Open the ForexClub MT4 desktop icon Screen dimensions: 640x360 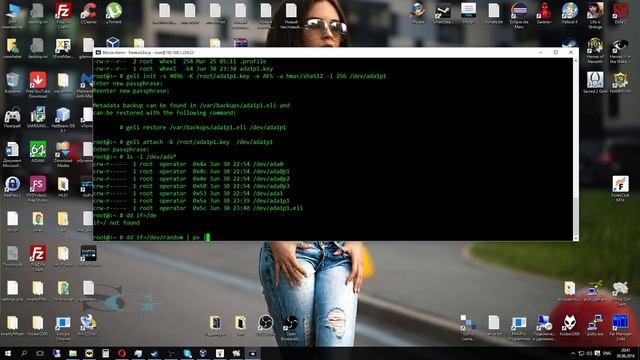620,189
